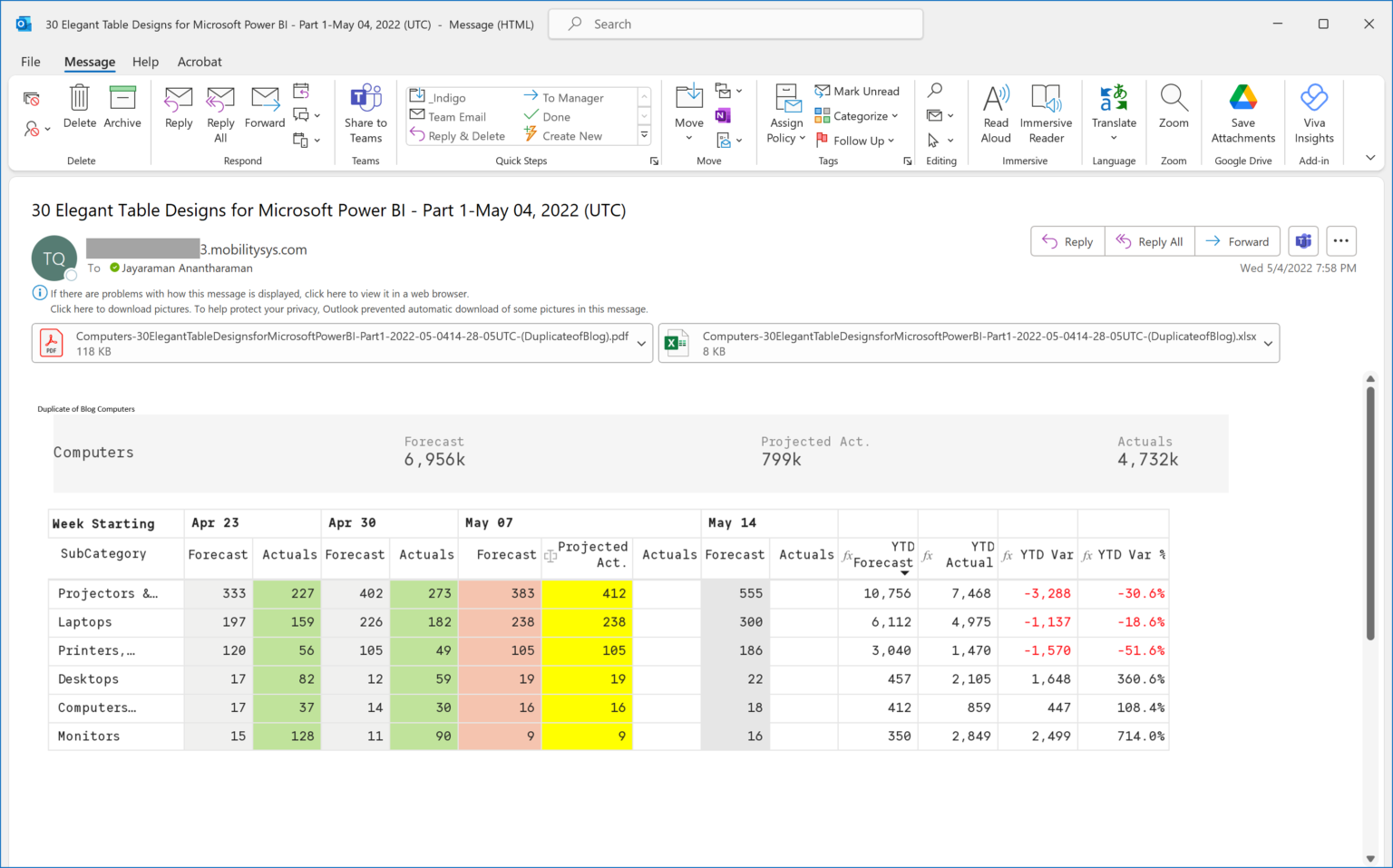The image size is (1393, 868).
Task: Mark the message as unread
Action: (x=857, y=91)
